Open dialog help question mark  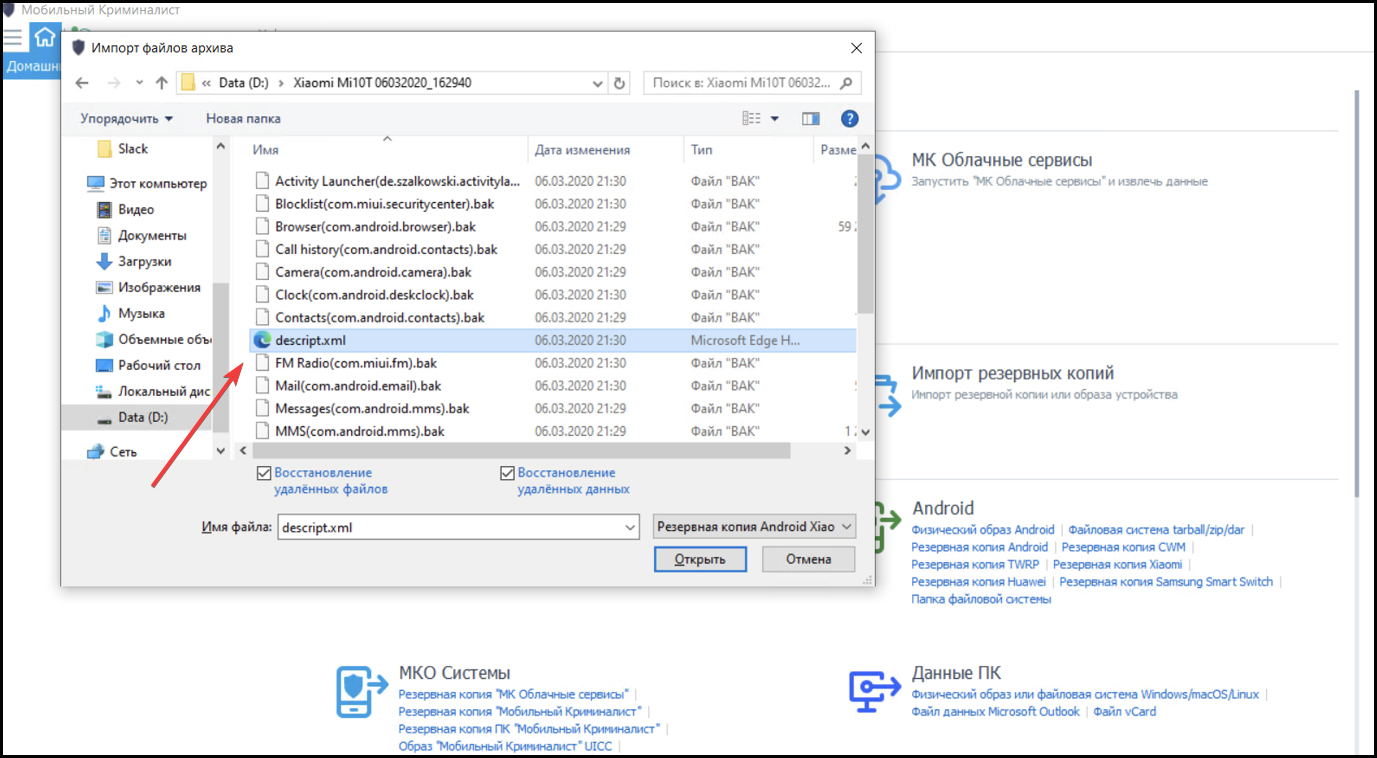[x=849, y=118]
